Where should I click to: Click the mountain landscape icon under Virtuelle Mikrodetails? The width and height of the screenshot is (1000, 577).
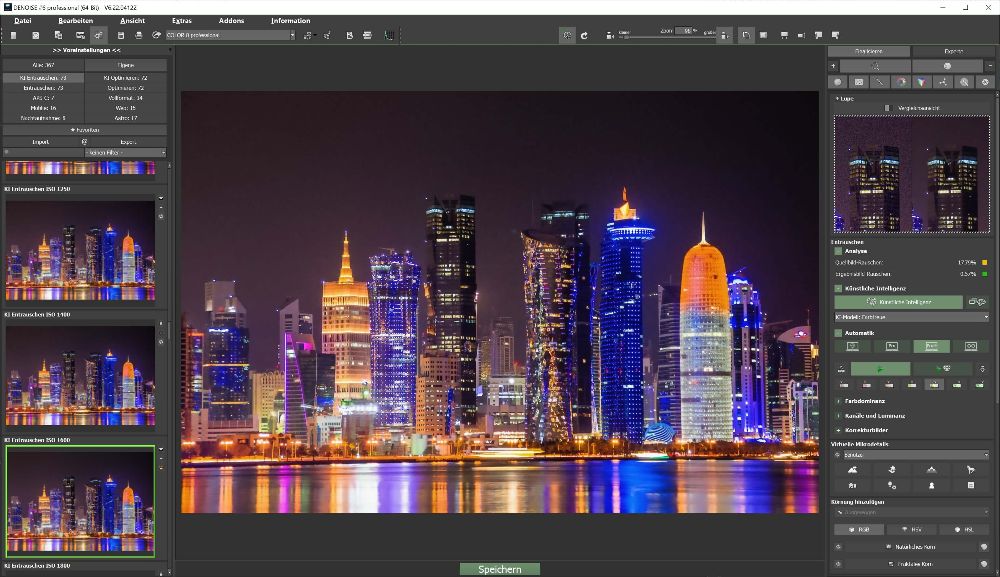[852, 468]
